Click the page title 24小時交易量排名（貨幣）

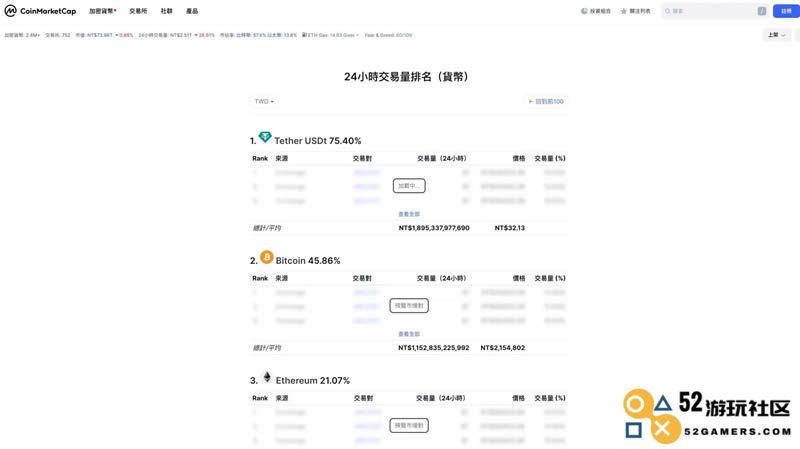tap(407, 77)
